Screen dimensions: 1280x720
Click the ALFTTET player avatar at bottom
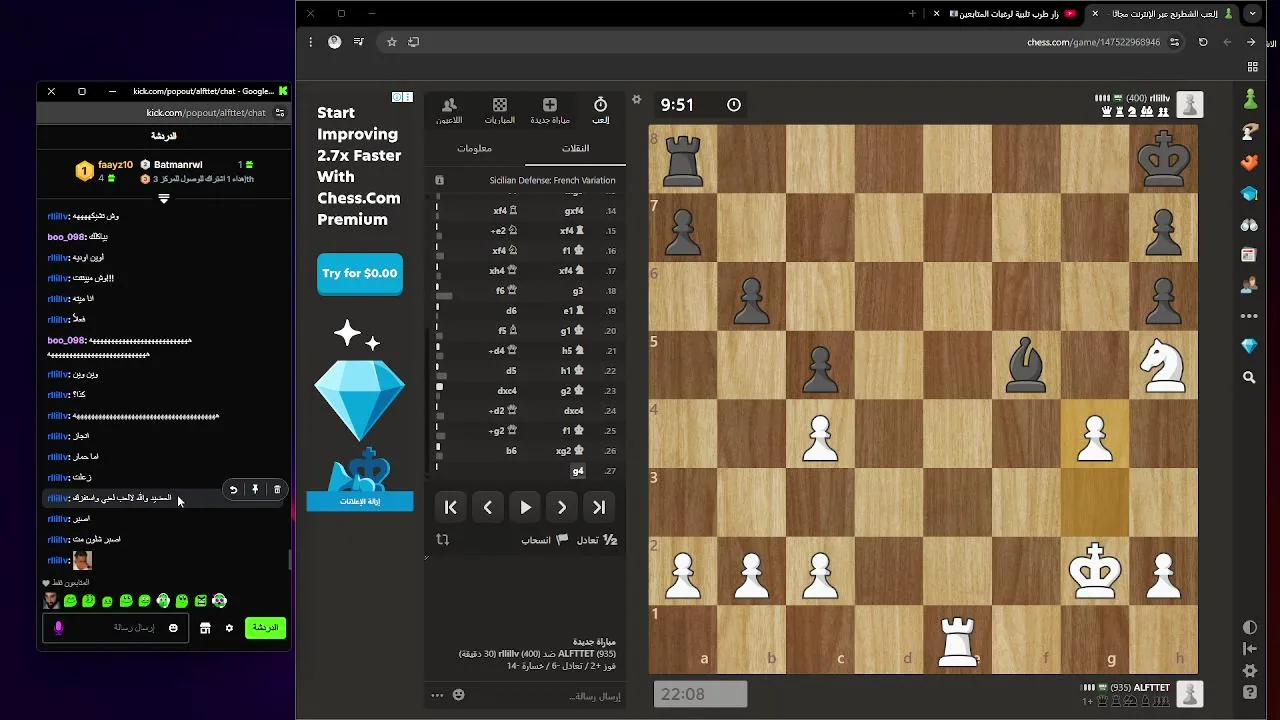point(1189,694)
